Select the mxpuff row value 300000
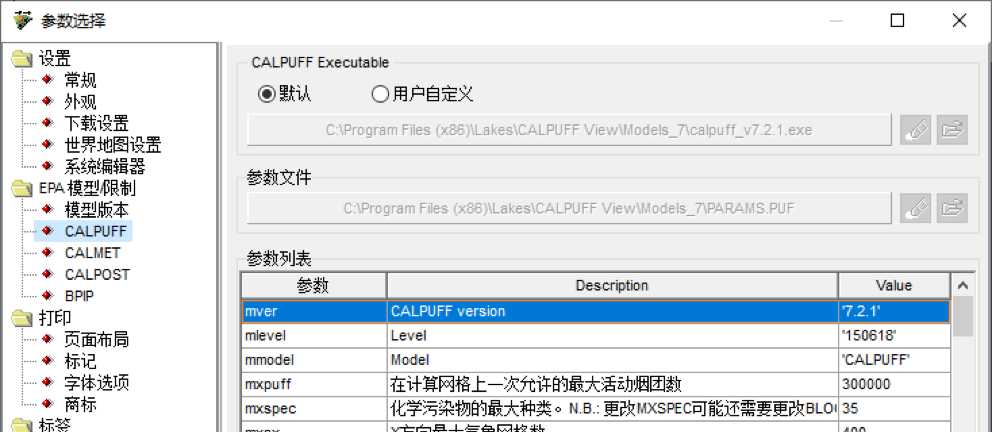The image size is (992, 432). coord(893,384)
